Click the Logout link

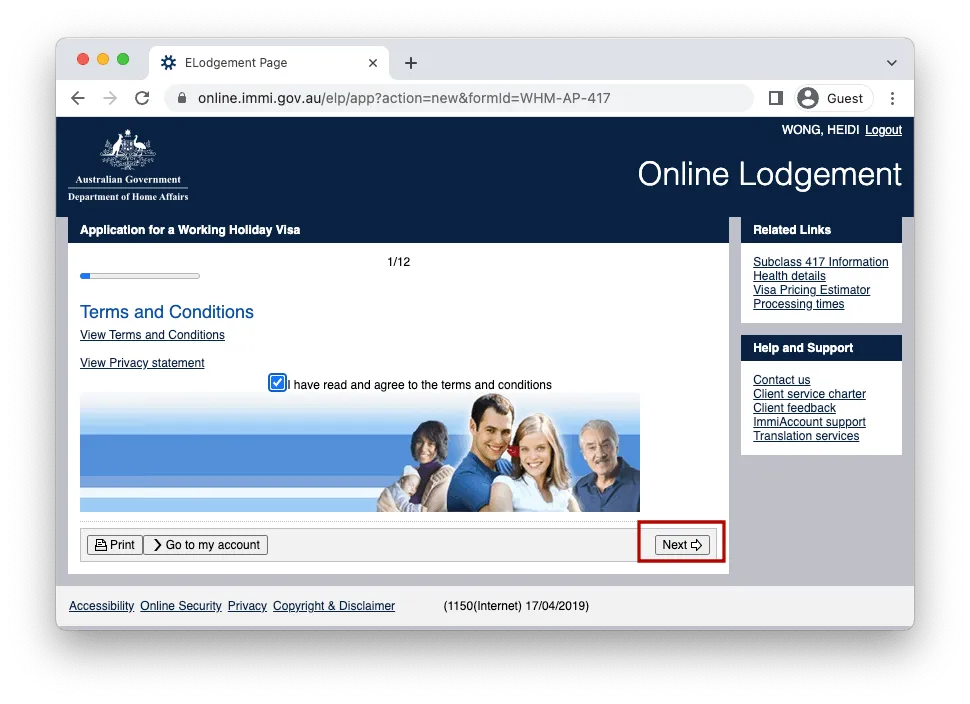(883, 130)
